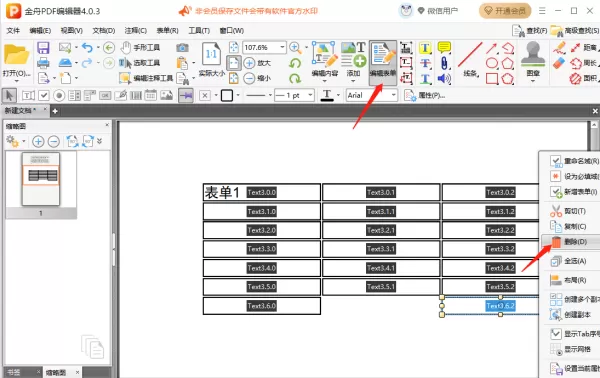Image resolution: width=600 pixels, height=378 pixels.
Task: Click the snapshot camera icon
Action: 182,47
